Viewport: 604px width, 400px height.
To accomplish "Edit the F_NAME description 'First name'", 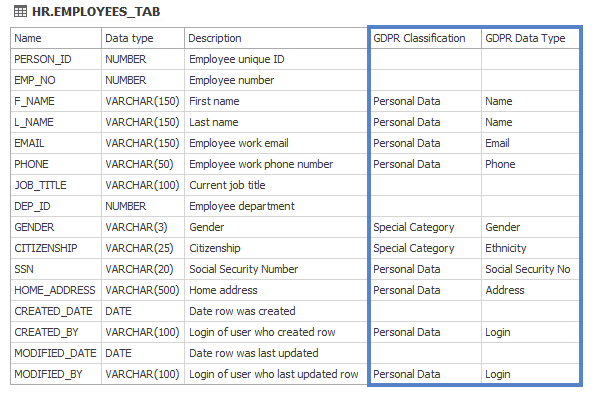I will pos(214,101).
